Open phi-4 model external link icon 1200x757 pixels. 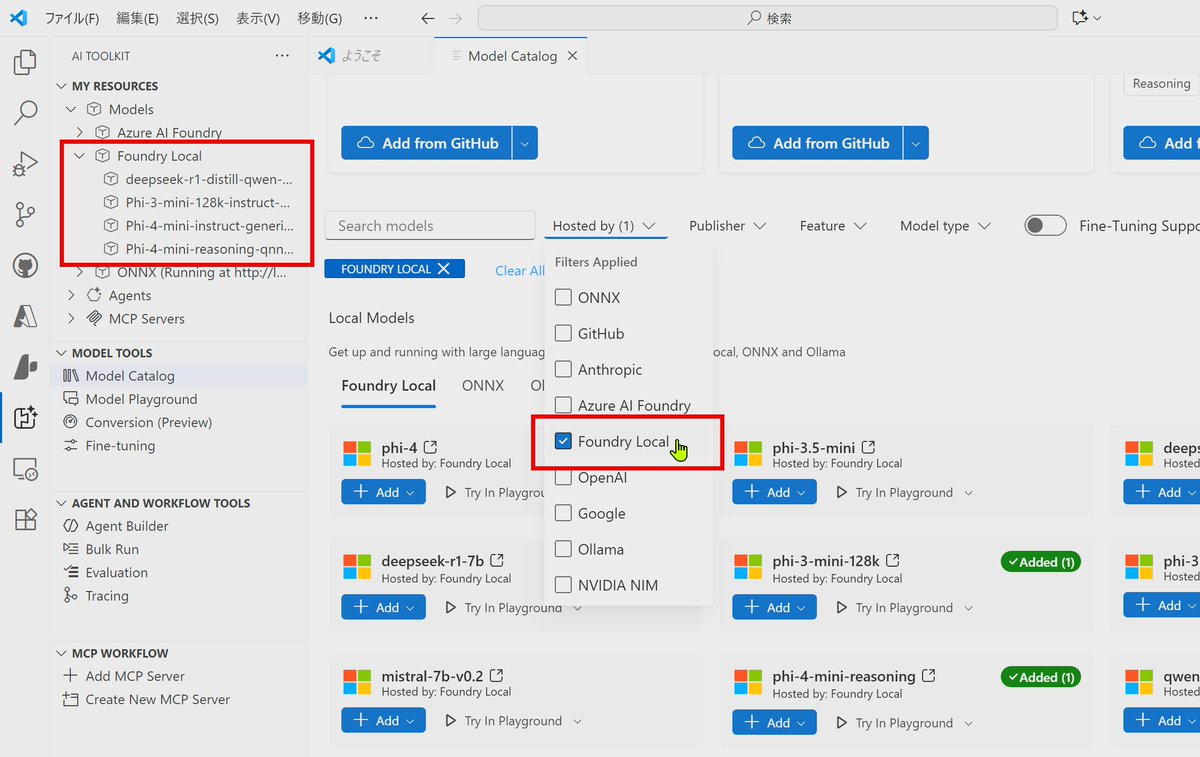tap(430, 447)
